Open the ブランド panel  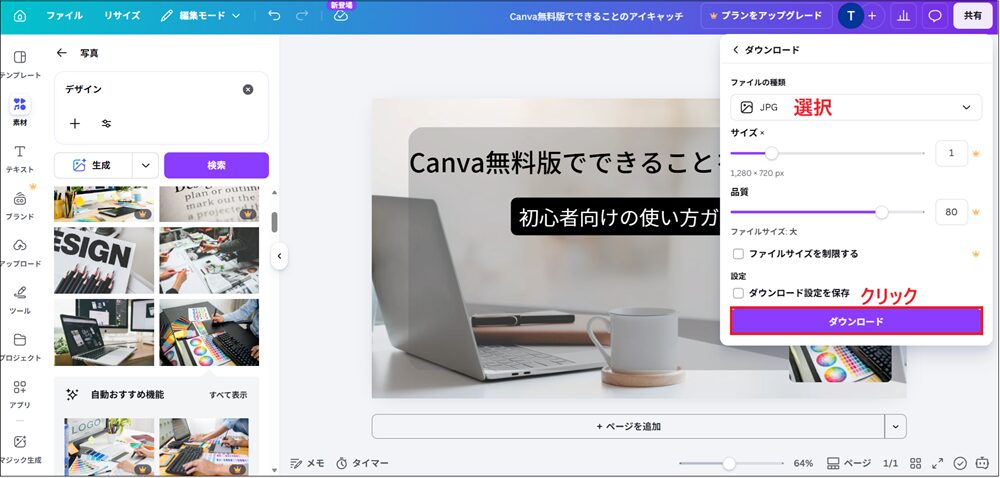tap(20, 205)
